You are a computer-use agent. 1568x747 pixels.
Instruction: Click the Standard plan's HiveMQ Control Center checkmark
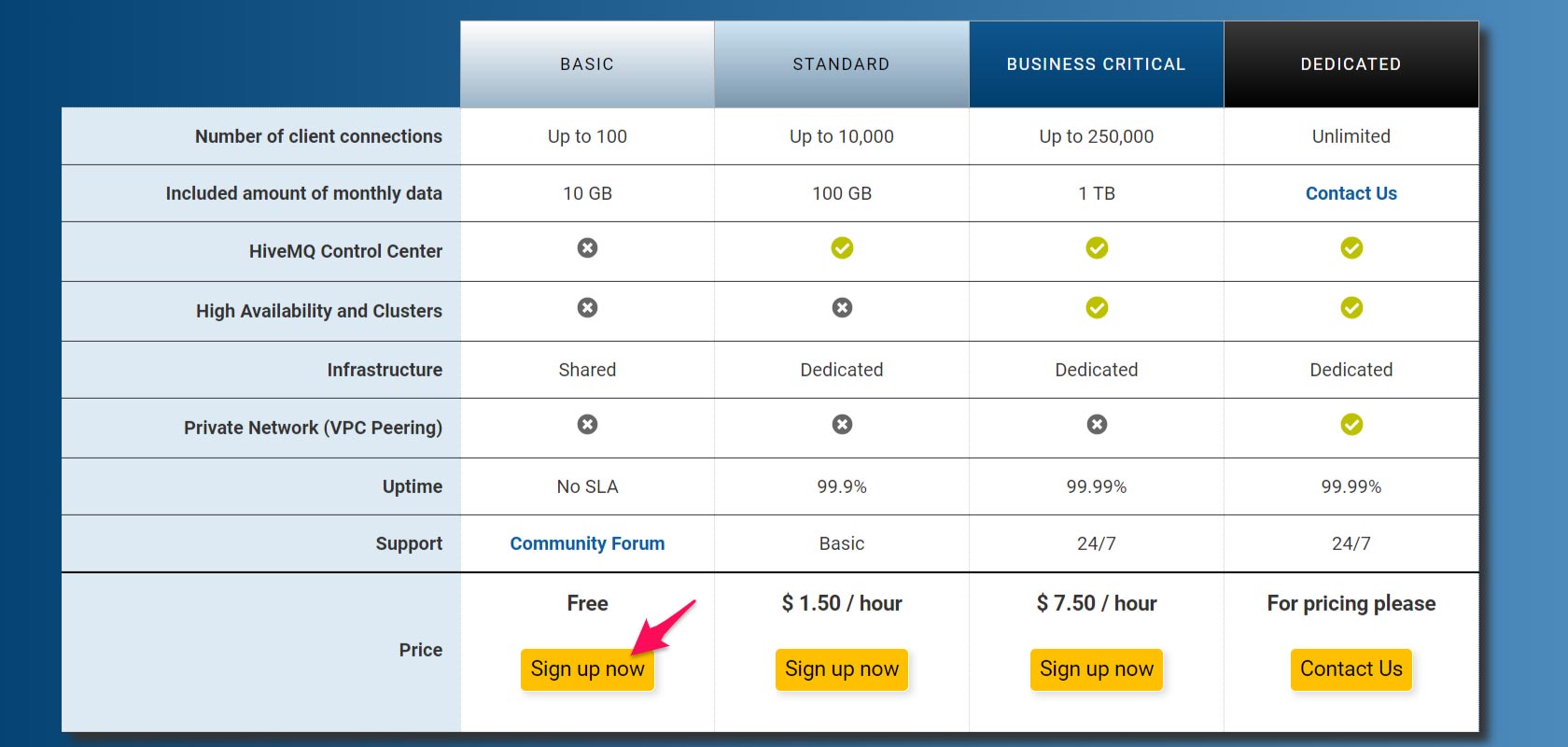coord(842,248)
